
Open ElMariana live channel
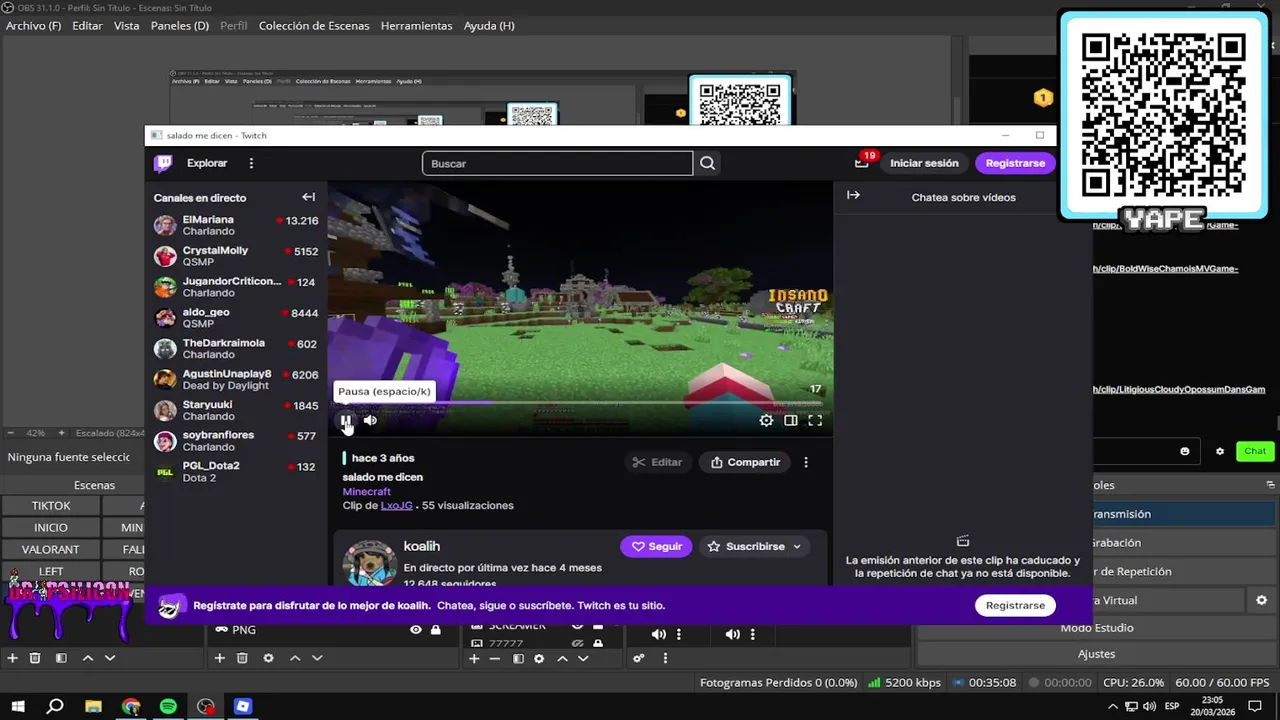point(236,225)
